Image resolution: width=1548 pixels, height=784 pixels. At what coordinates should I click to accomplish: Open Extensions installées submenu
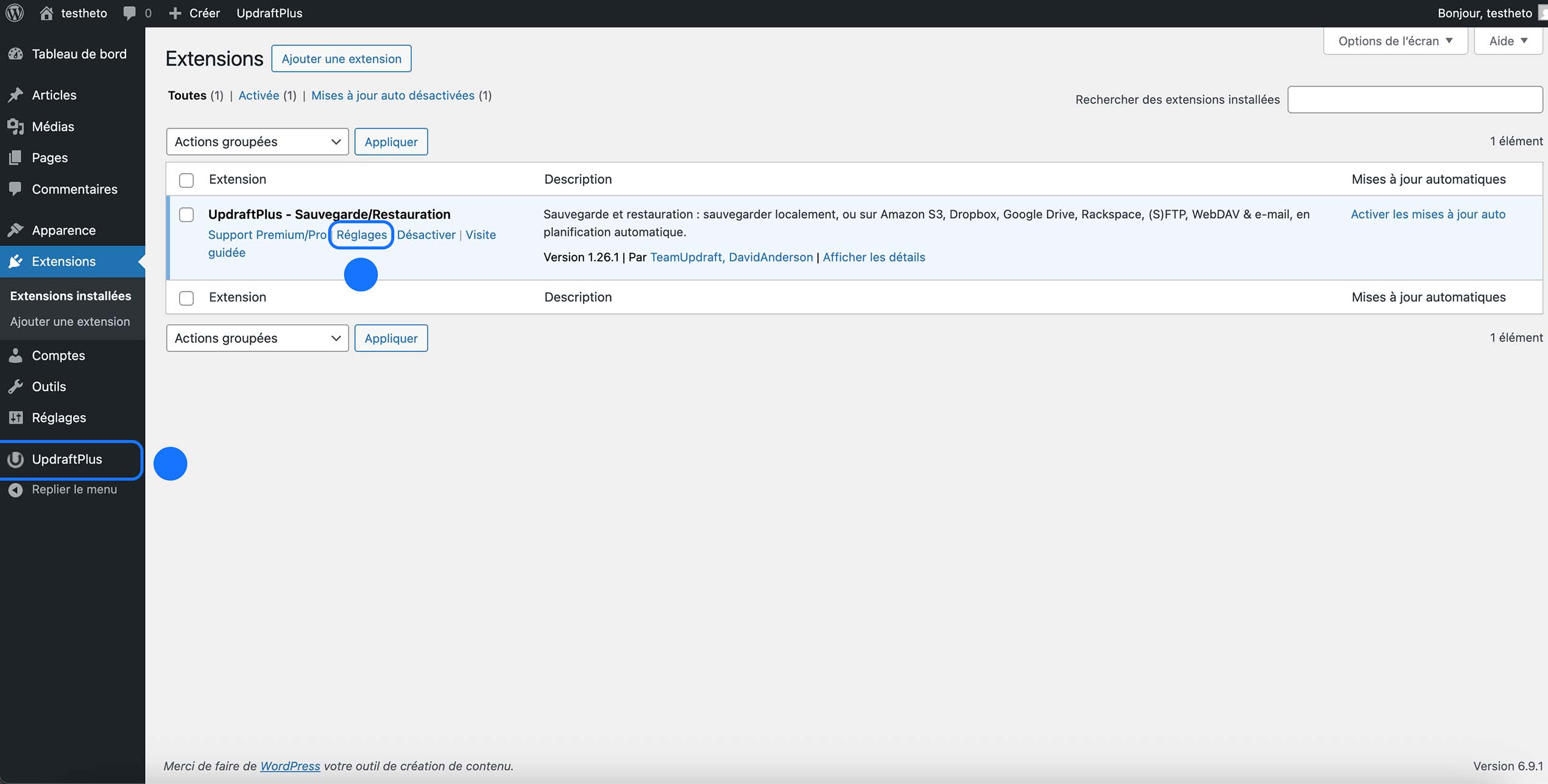tap(69, 295)
